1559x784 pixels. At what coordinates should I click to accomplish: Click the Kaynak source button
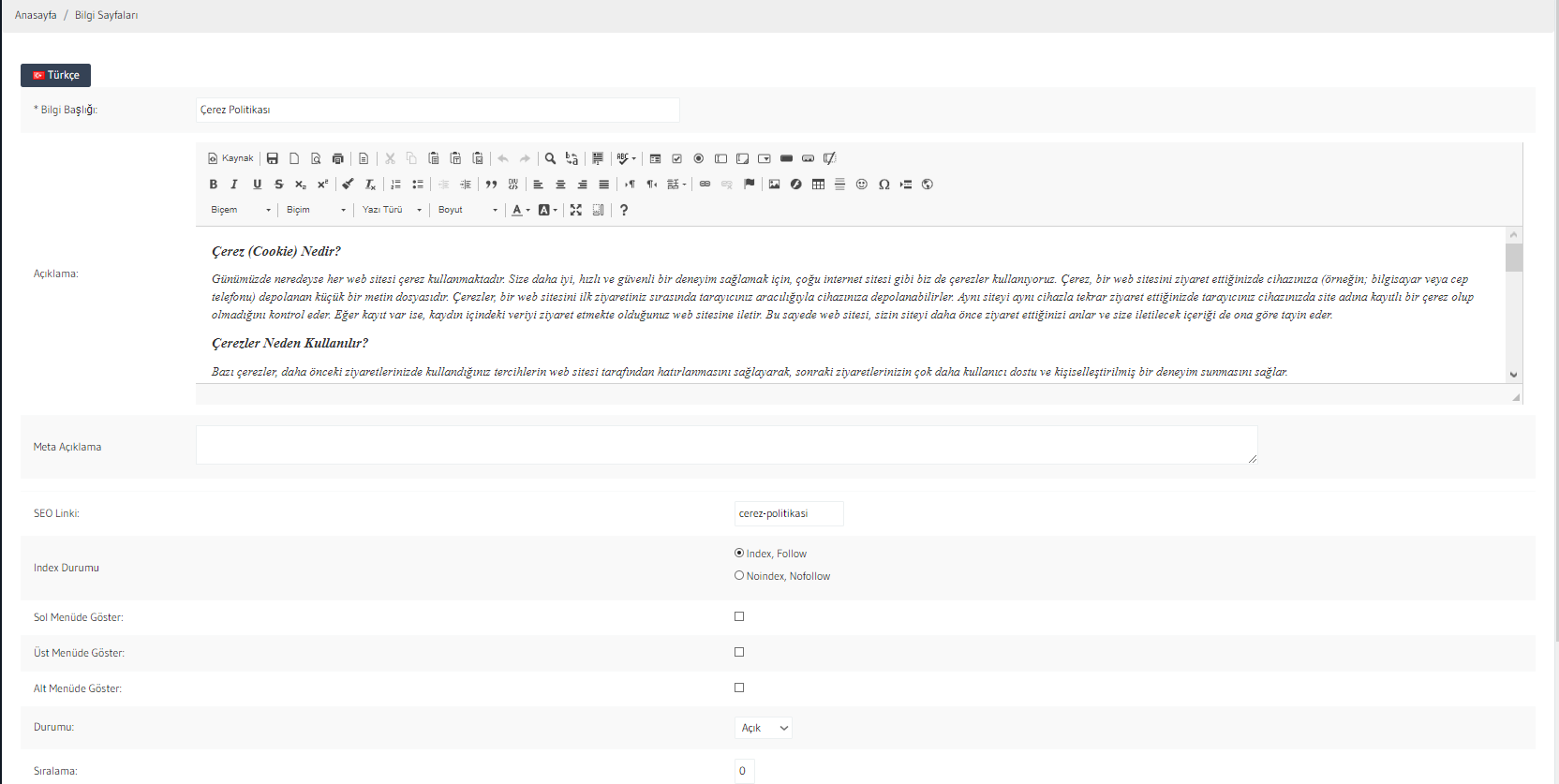230,158
